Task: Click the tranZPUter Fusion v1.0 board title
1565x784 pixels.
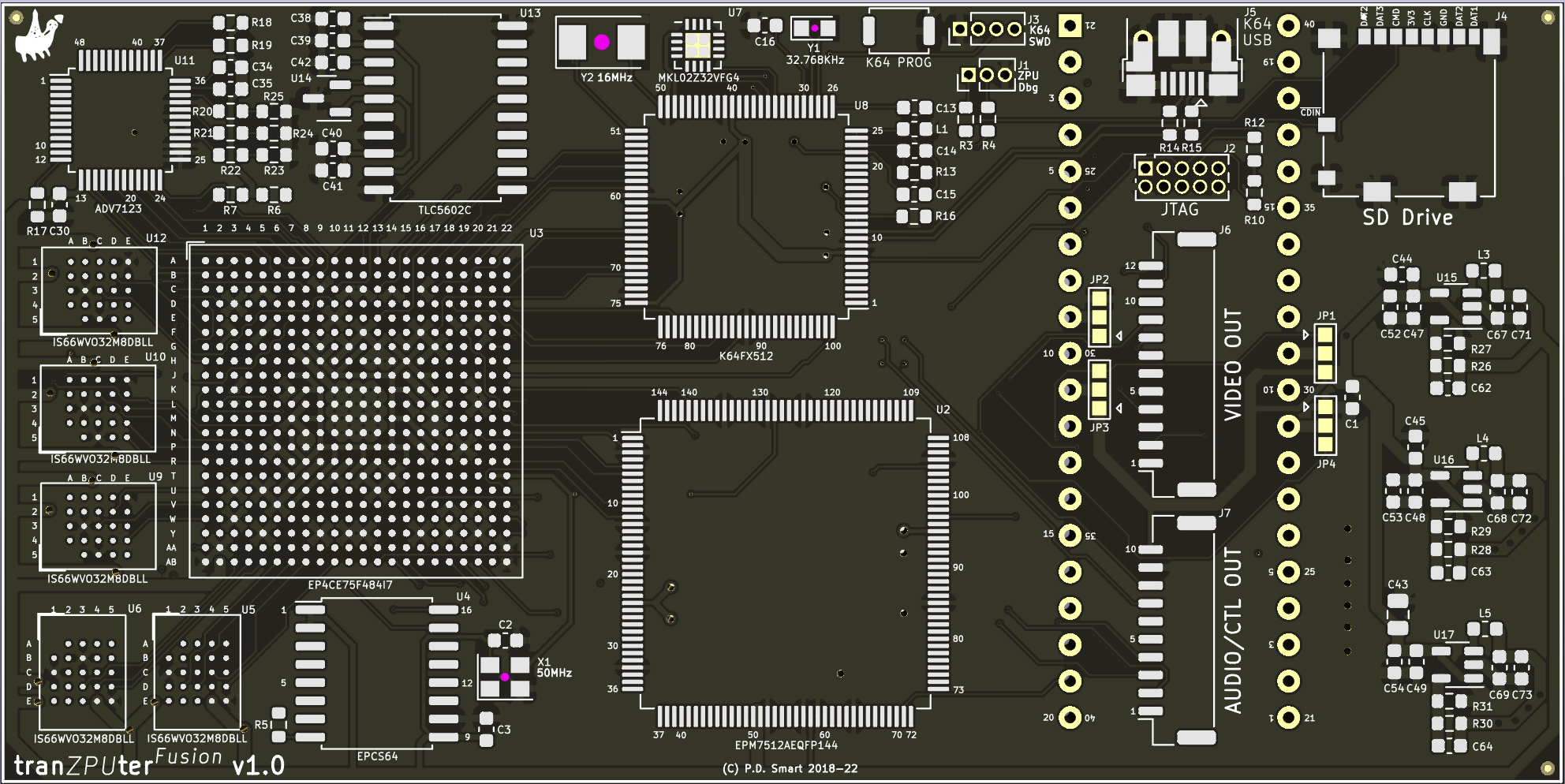Action: 150,763
